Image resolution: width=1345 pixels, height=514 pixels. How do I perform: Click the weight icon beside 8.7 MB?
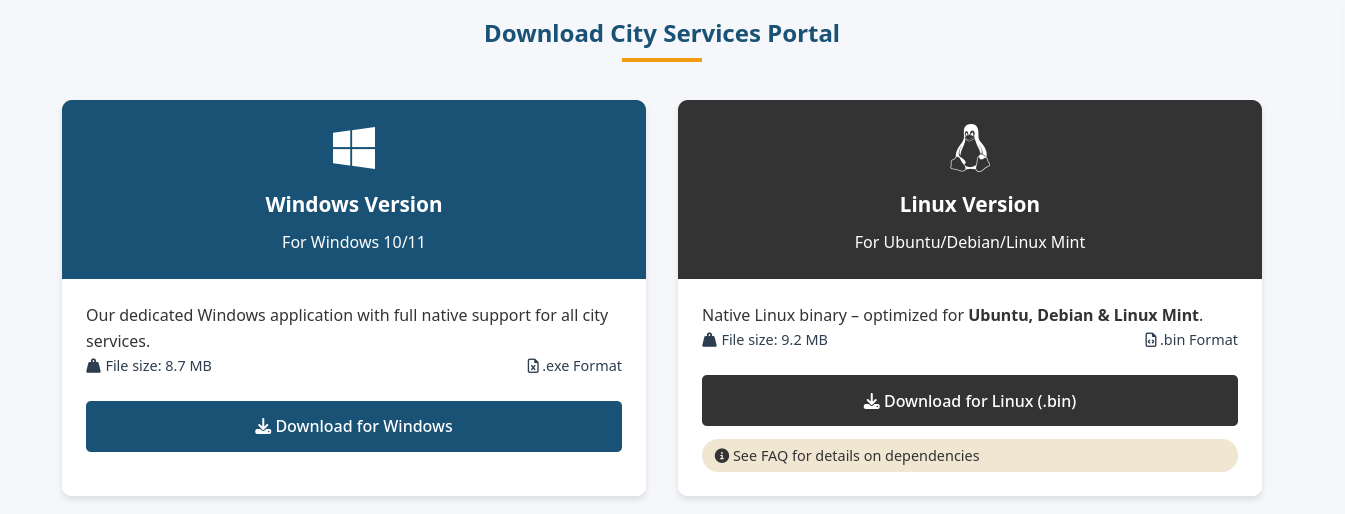(94, 366)
